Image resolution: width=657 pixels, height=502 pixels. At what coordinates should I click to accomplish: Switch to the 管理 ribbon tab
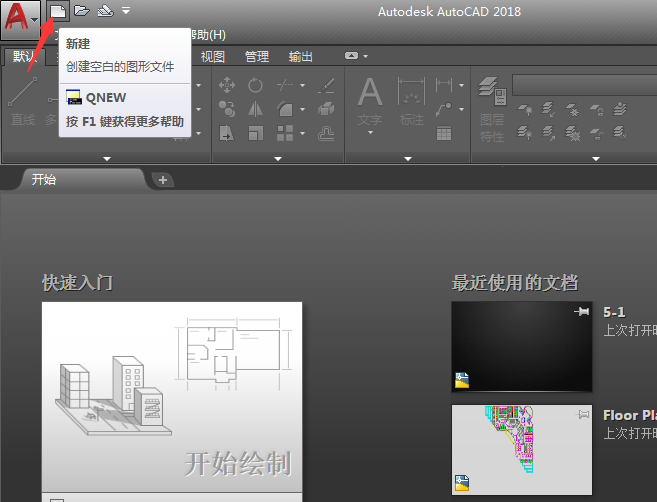tap(257, 57)
